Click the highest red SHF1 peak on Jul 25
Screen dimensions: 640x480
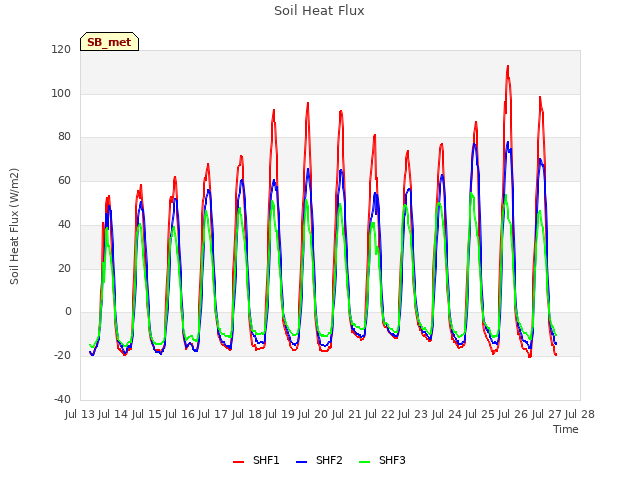coord(508,66)
